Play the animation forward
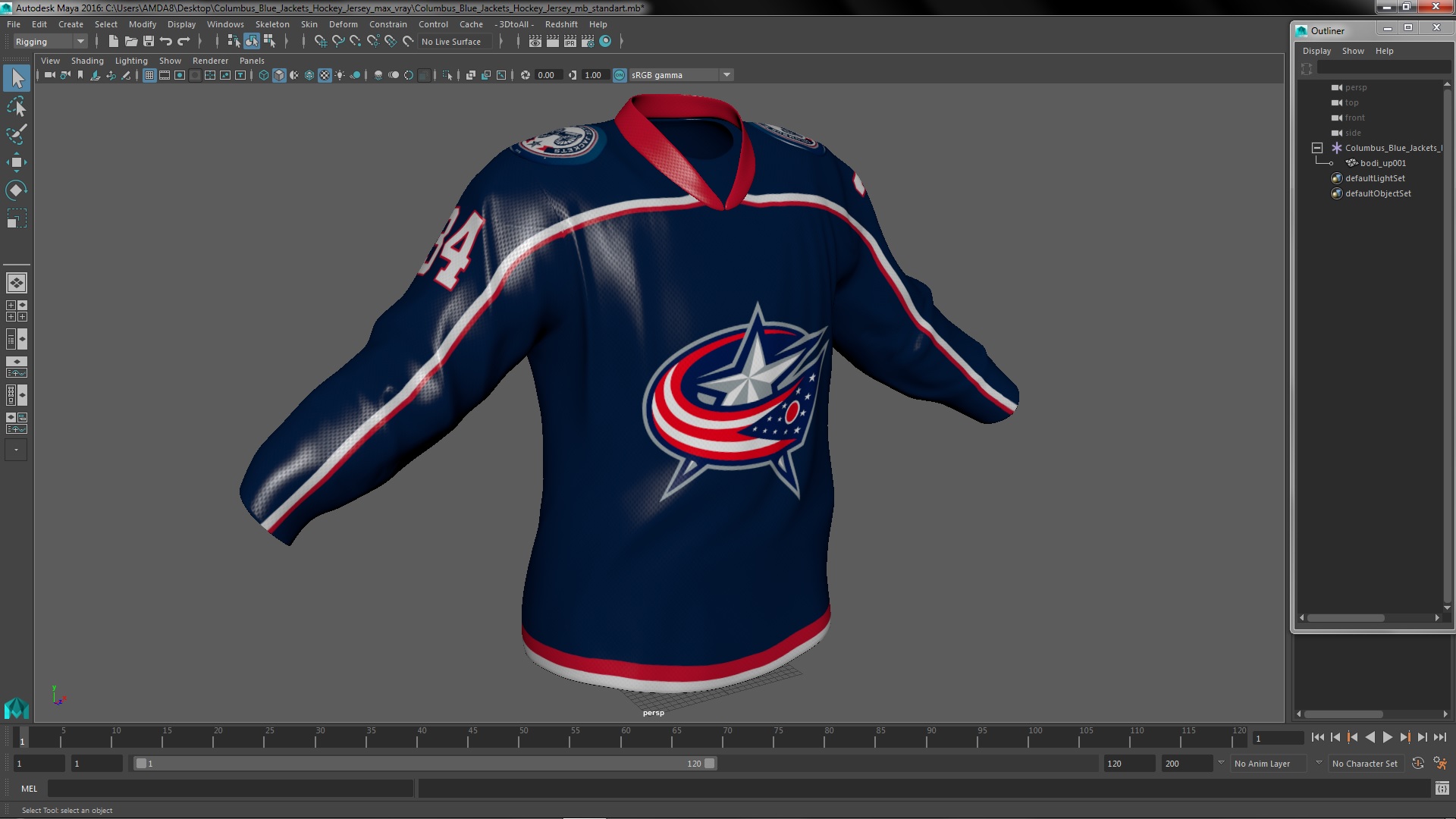1456x819 pixels. click(x=1387, y=737)
